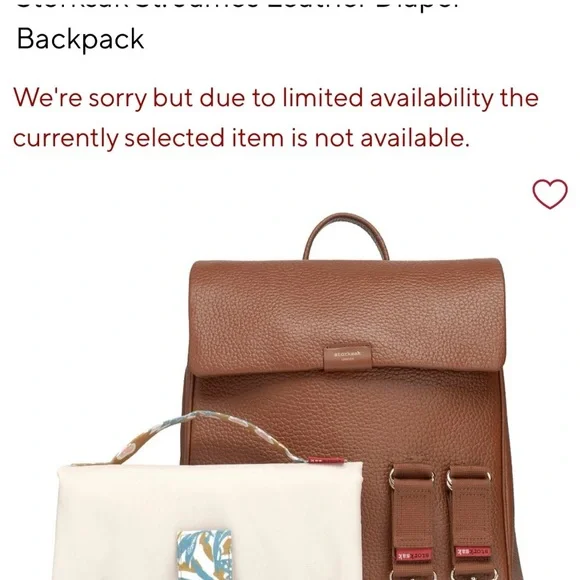Click the red tag on pouch handle

pyautogui.click(x=327, y=461)
